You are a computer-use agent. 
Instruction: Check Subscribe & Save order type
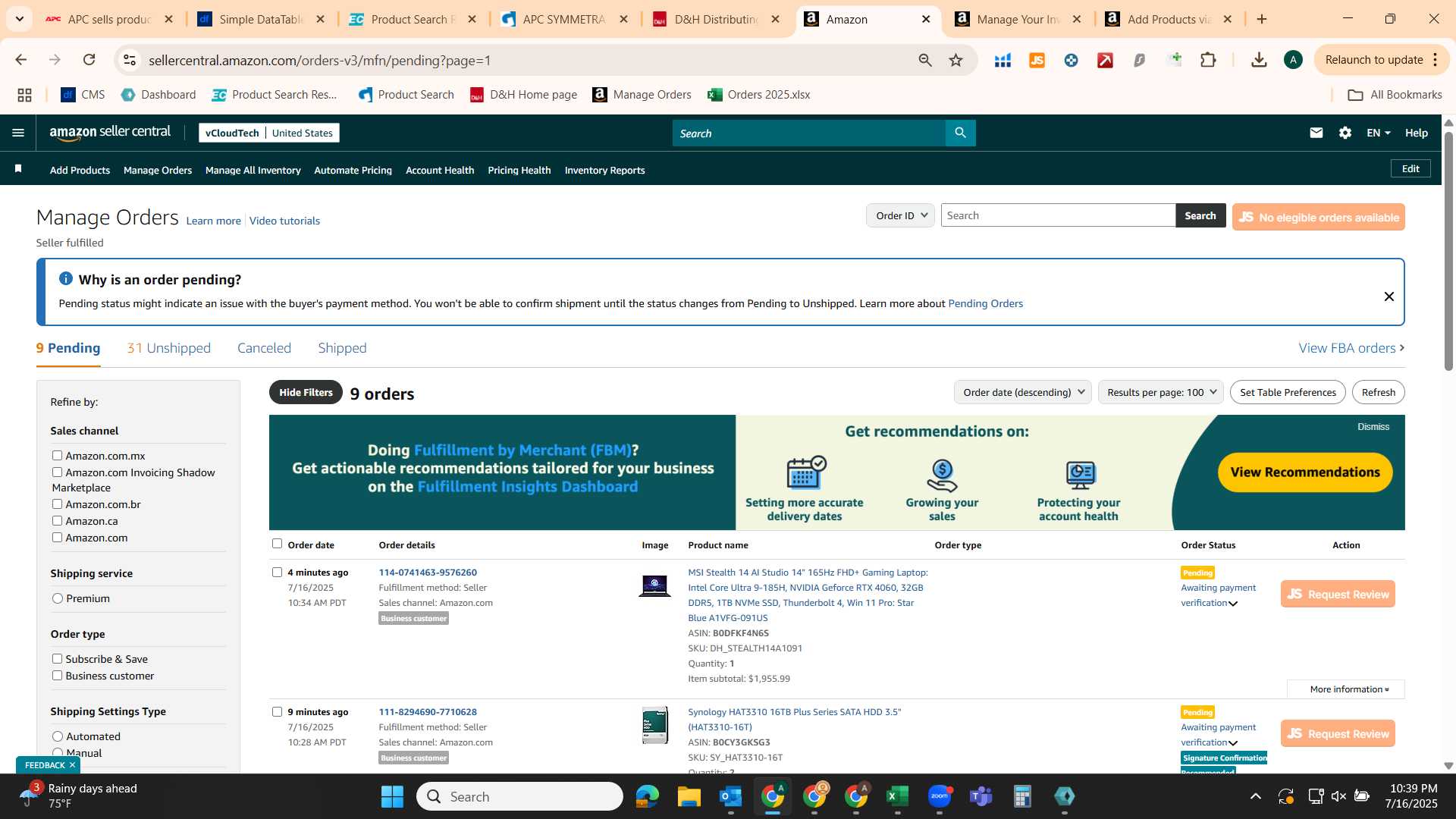pyautogui.click(x=57, y=658)
